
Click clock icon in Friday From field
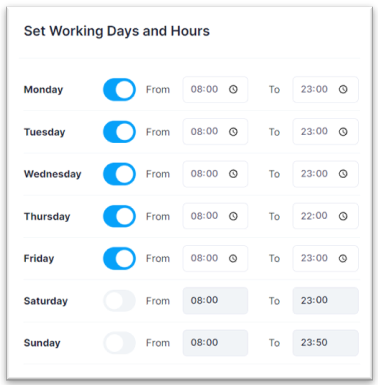pyautogui.click(x=233, y=258)
